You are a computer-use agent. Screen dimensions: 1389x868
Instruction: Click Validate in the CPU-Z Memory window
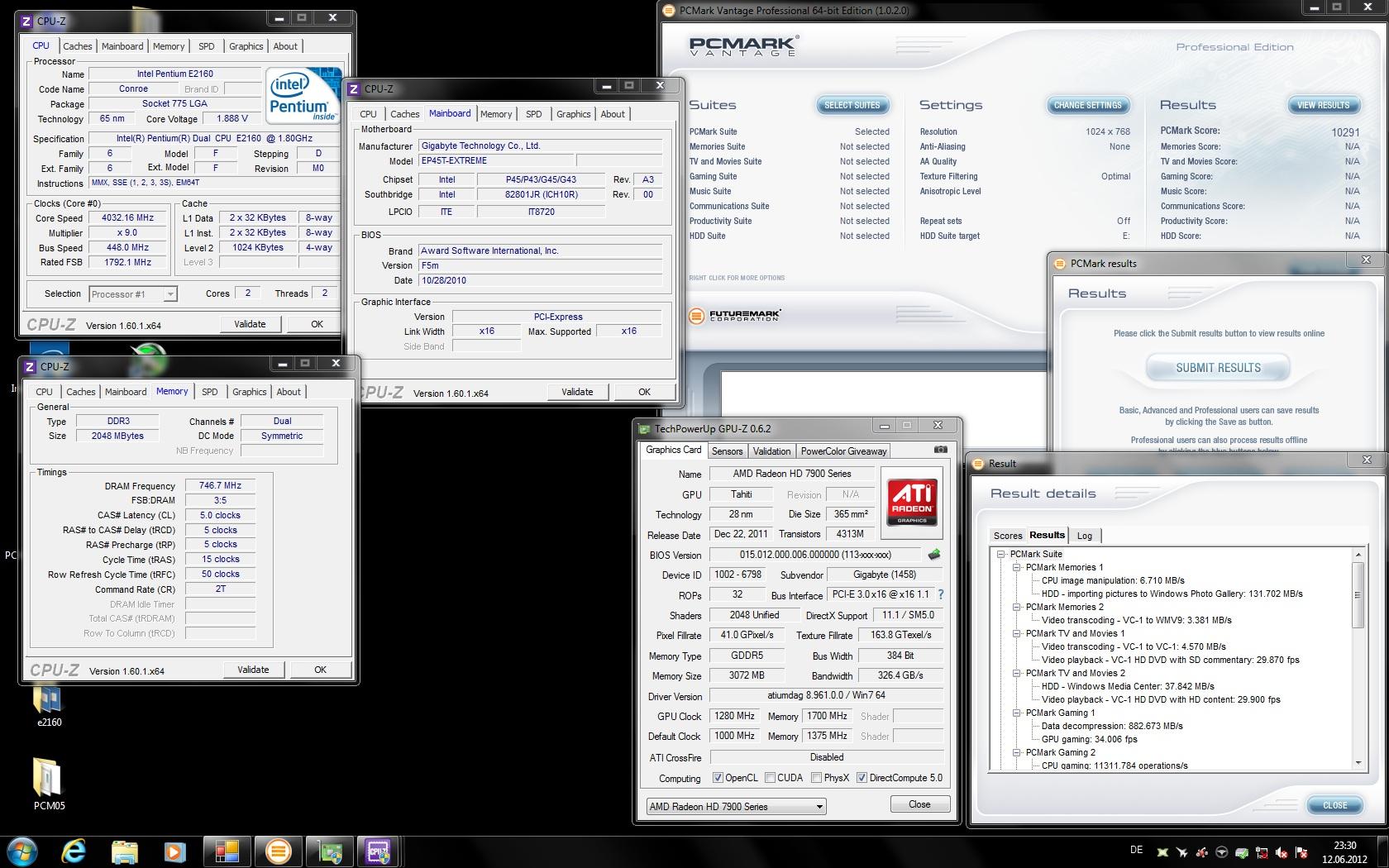pyautogui.click(x=253, y=670)
